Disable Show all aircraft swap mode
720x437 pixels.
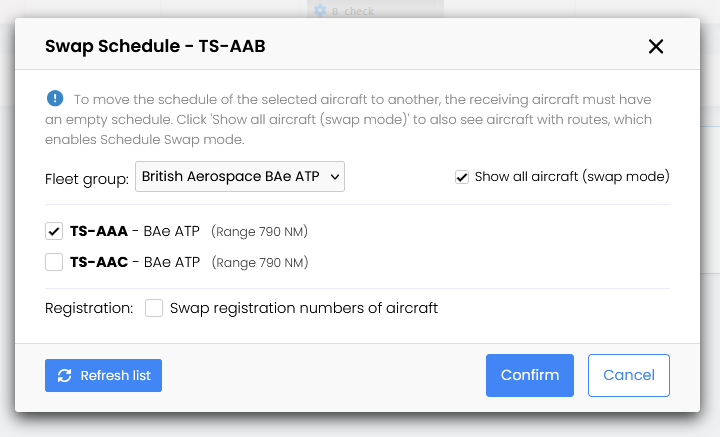click(x=462, y=177)
